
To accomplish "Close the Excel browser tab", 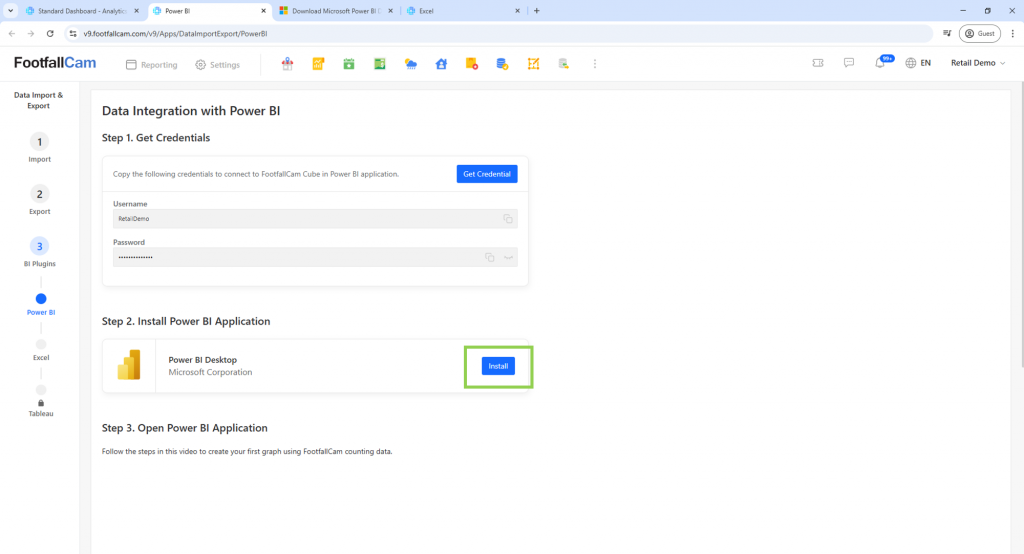I will tap(517, 11).
